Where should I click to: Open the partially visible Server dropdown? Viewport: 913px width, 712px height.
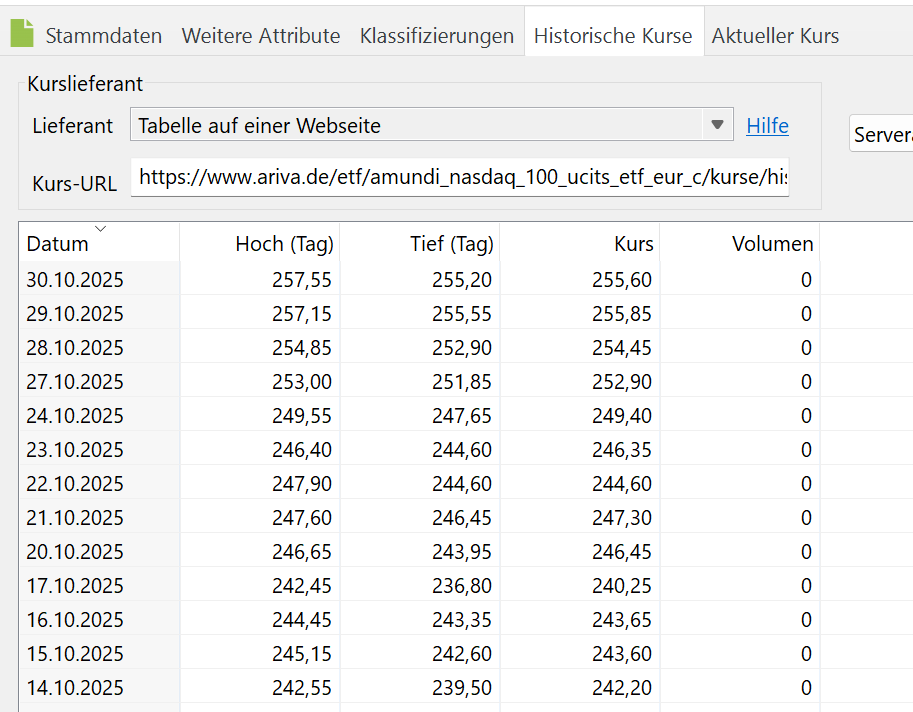(881, 135)
